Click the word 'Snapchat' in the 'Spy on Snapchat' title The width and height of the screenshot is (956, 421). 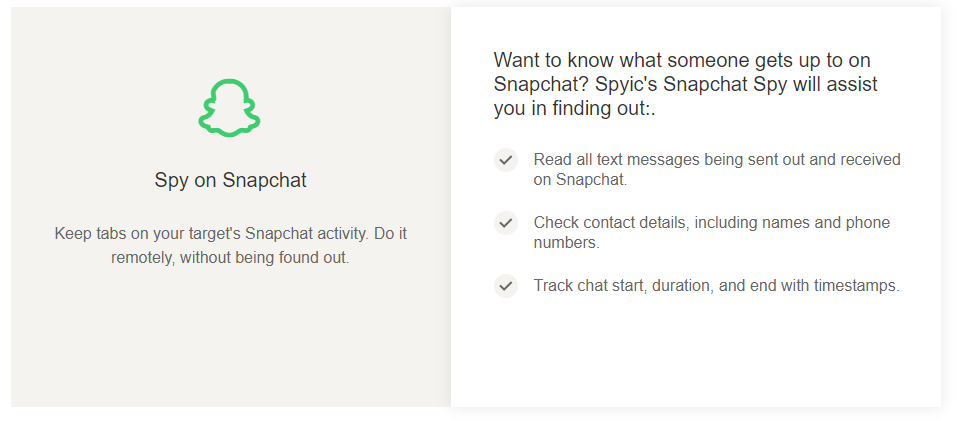pos(265,180)
